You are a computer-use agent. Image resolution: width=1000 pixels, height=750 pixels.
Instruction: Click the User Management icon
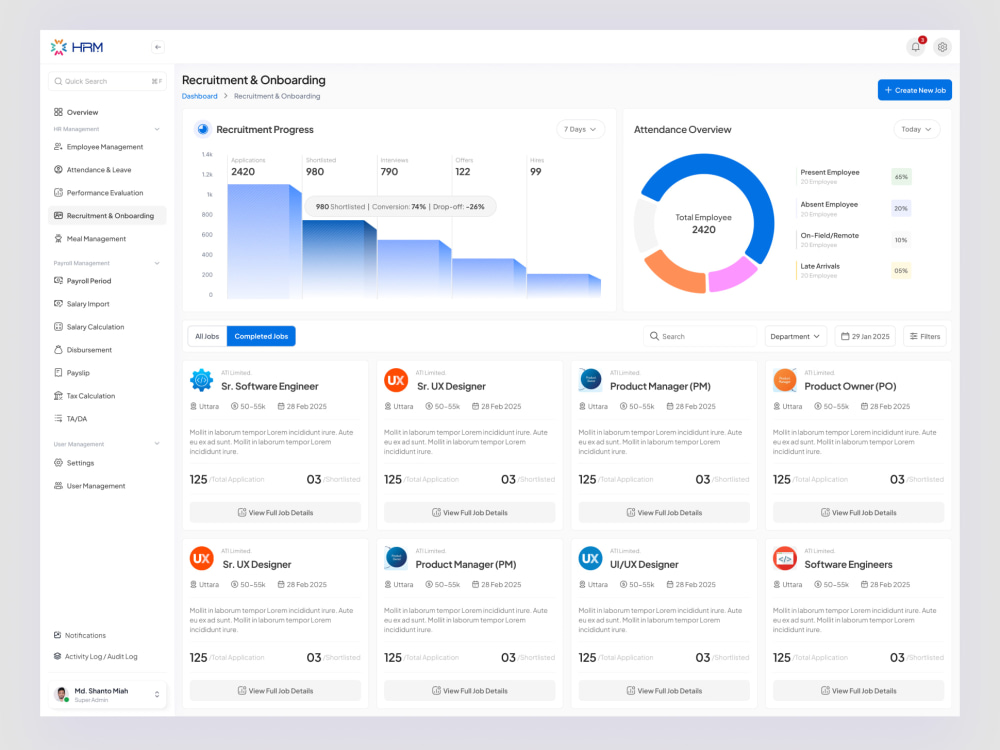pos(58,486)
